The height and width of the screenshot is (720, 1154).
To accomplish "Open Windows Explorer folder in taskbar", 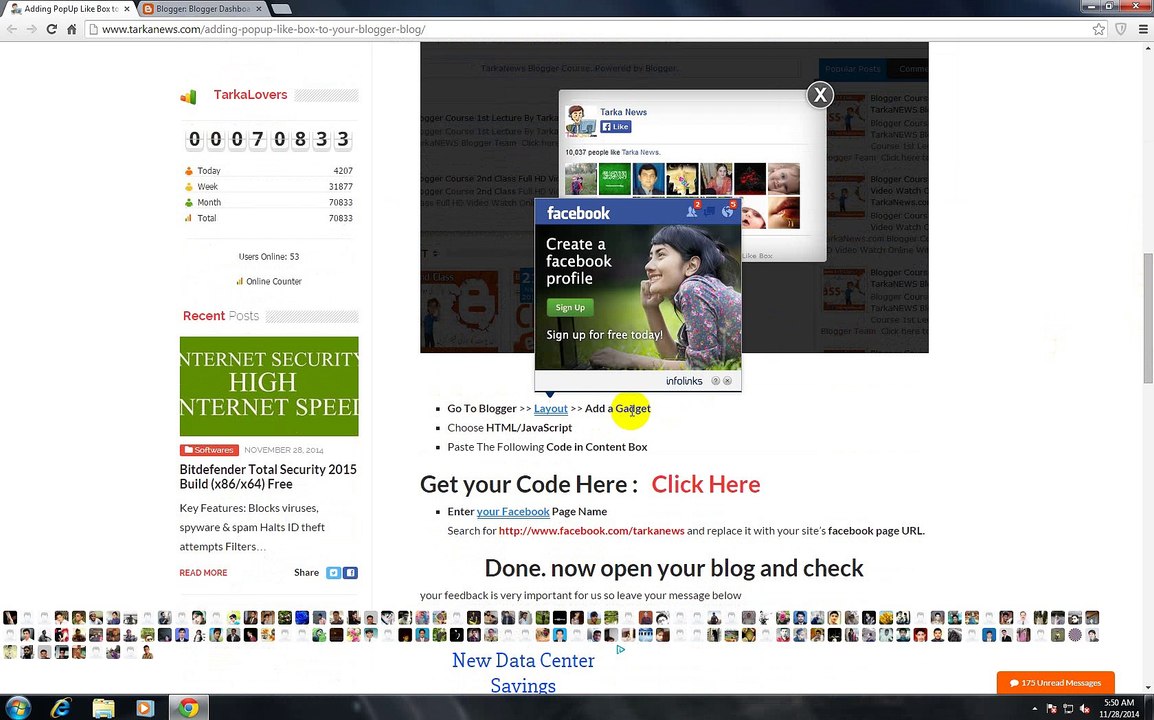I will pyautogui.click(x=103, y=707).
